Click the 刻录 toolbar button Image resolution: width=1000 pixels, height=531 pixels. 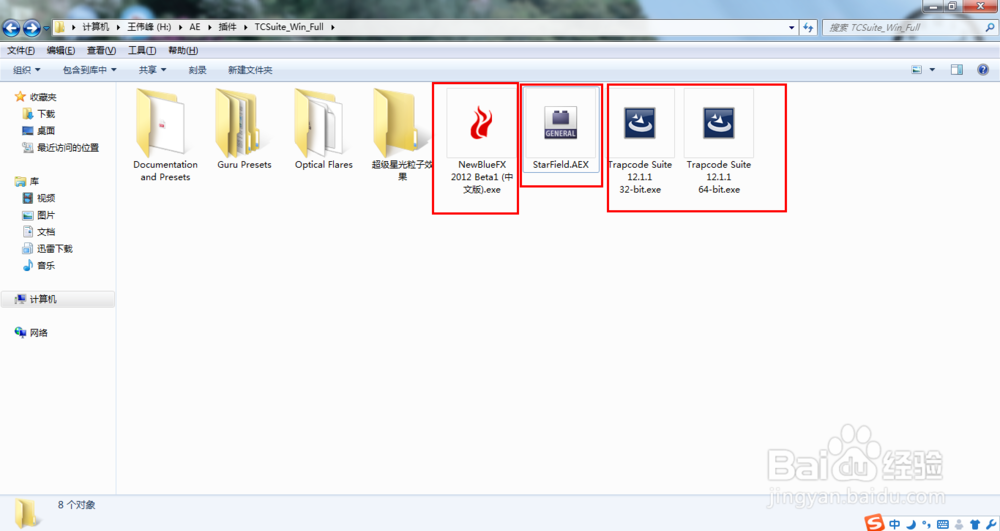coord(197,69)
